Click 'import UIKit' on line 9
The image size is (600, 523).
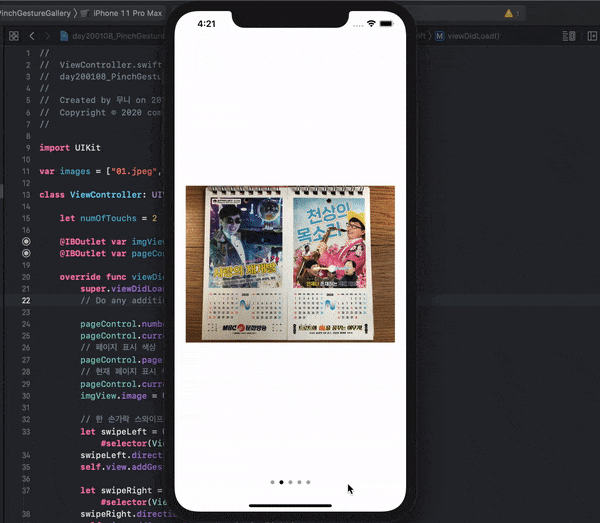pos(70,148)
